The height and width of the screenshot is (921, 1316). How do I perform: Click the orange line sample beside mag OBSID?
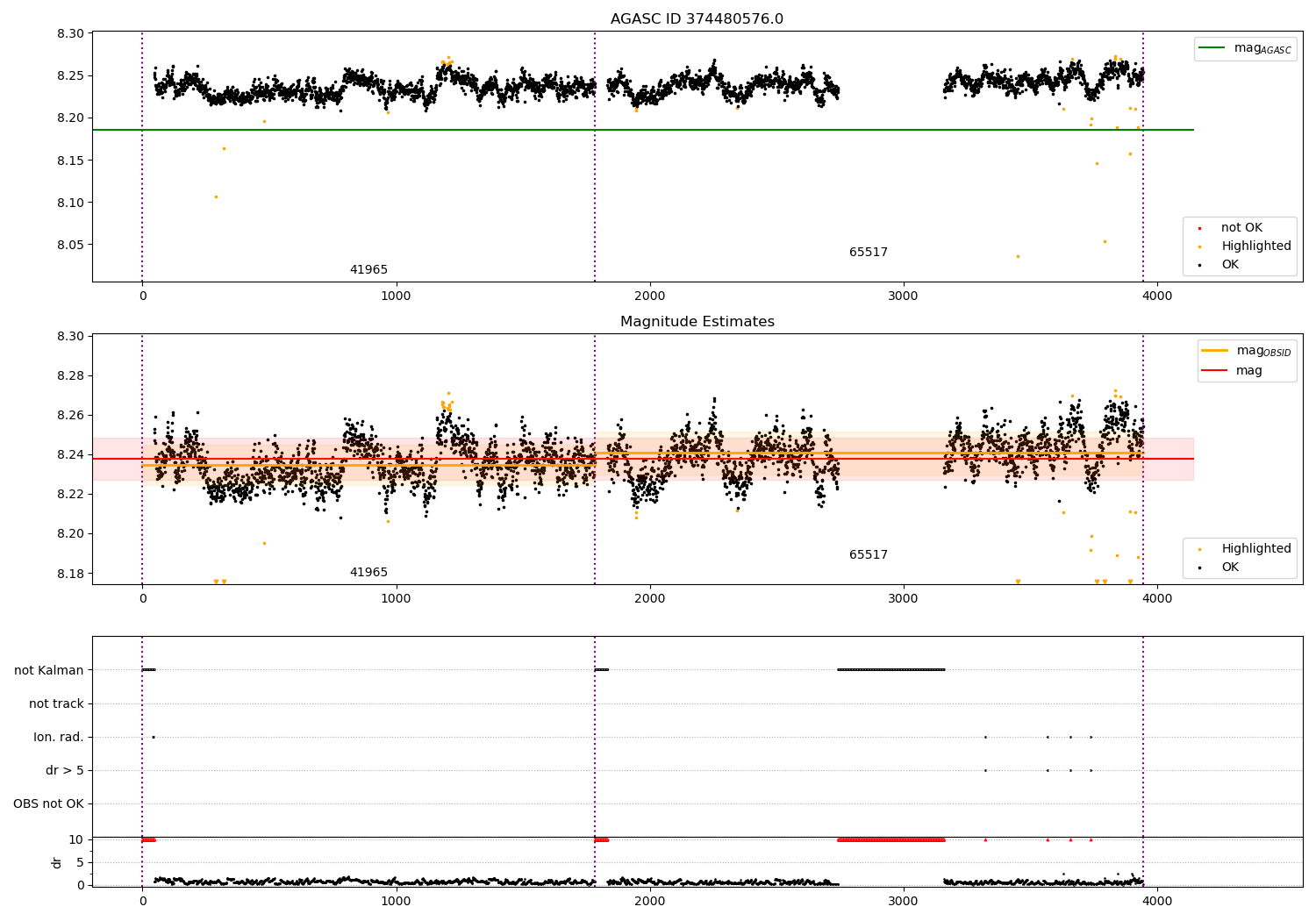point(1215,351)
